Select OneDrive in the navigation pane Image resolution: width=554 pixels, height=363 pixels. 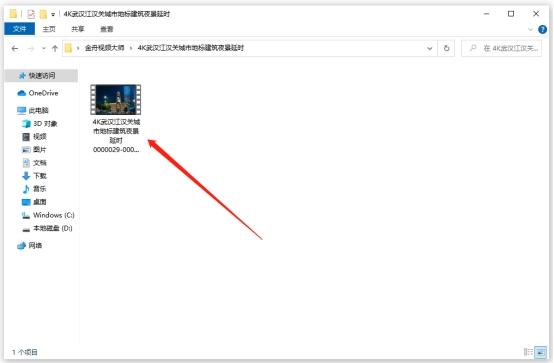tap(38, 93)
